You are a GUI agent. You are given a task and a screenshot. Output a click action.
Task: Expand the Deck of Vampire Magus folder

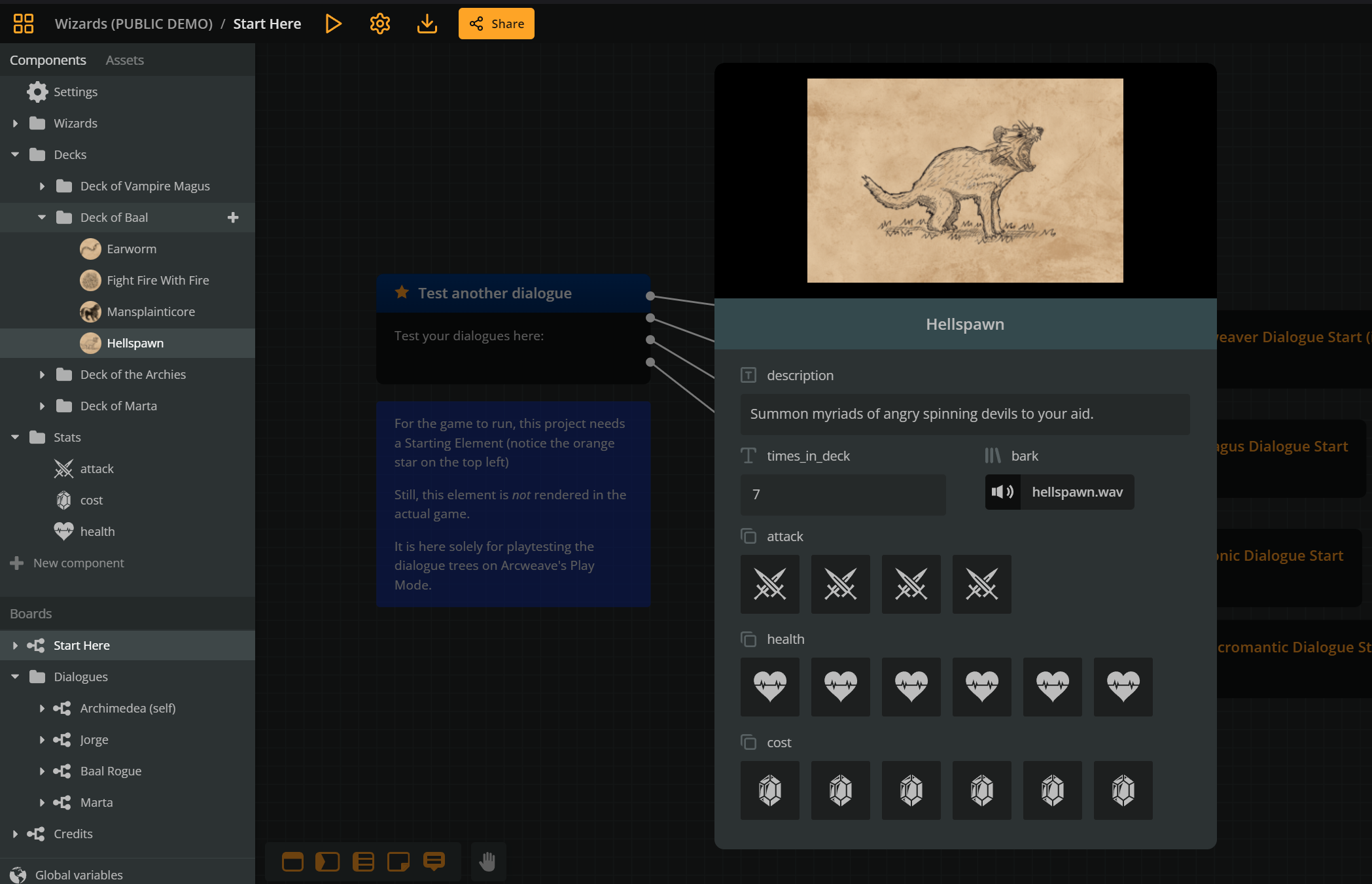pos(43,186)
